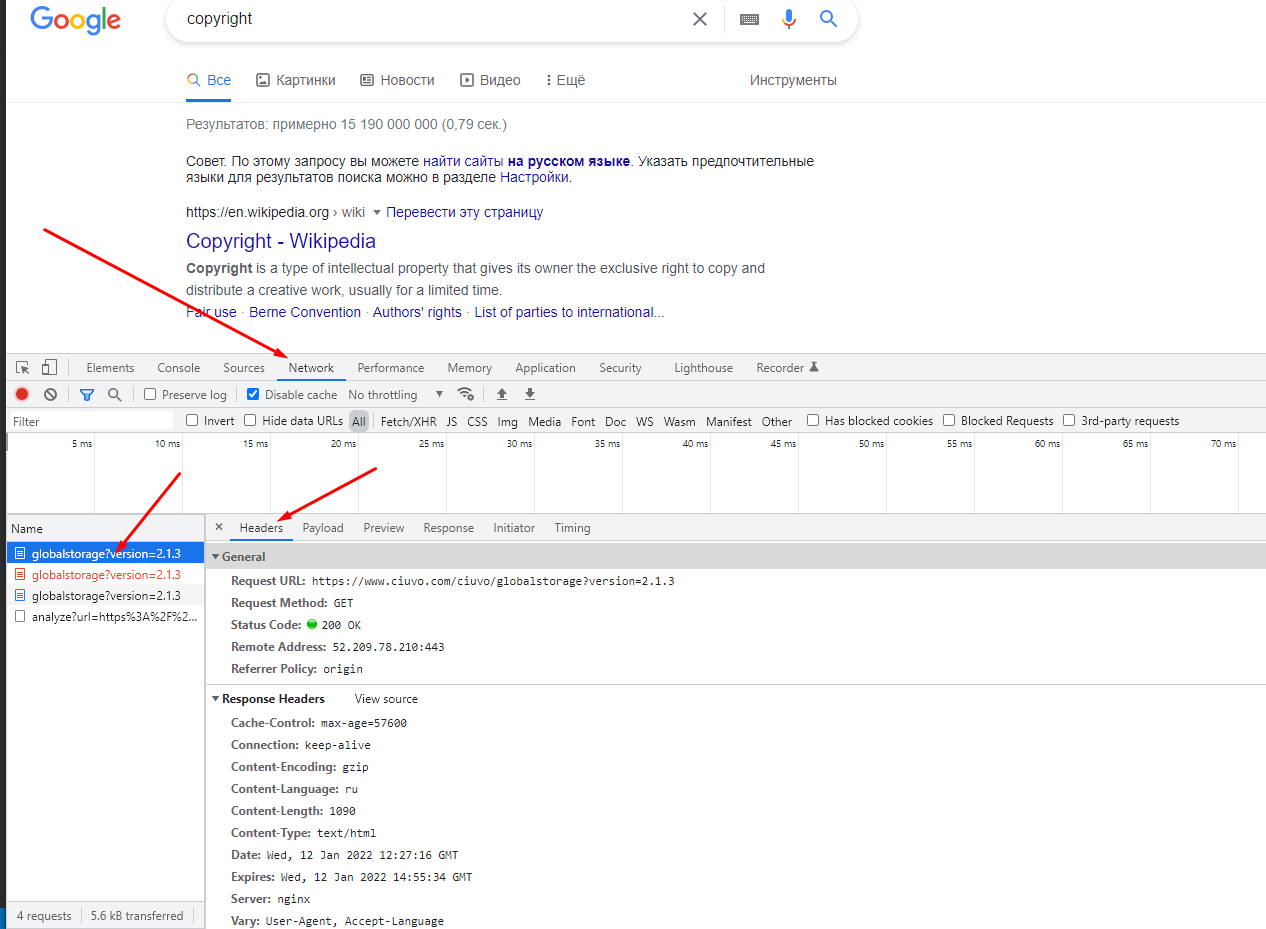This screenshot has height=929, width=1266.
Task: Open network conditions settings icon
Action: pyautogui.click(x=465, y=395)
